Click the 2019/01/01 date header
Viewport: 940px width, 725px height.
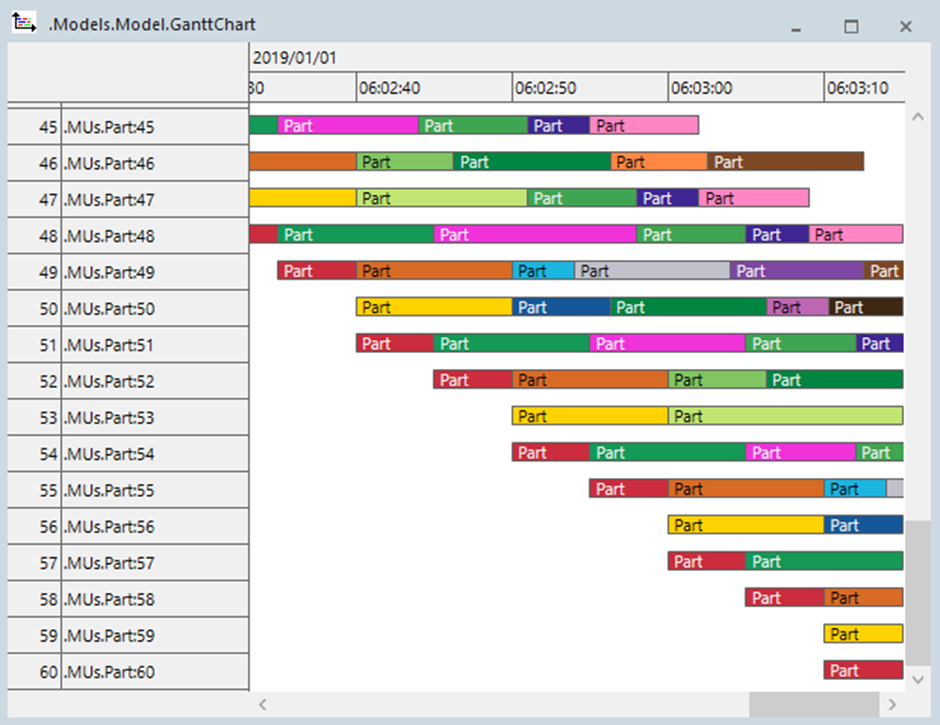tap(294, 58)
